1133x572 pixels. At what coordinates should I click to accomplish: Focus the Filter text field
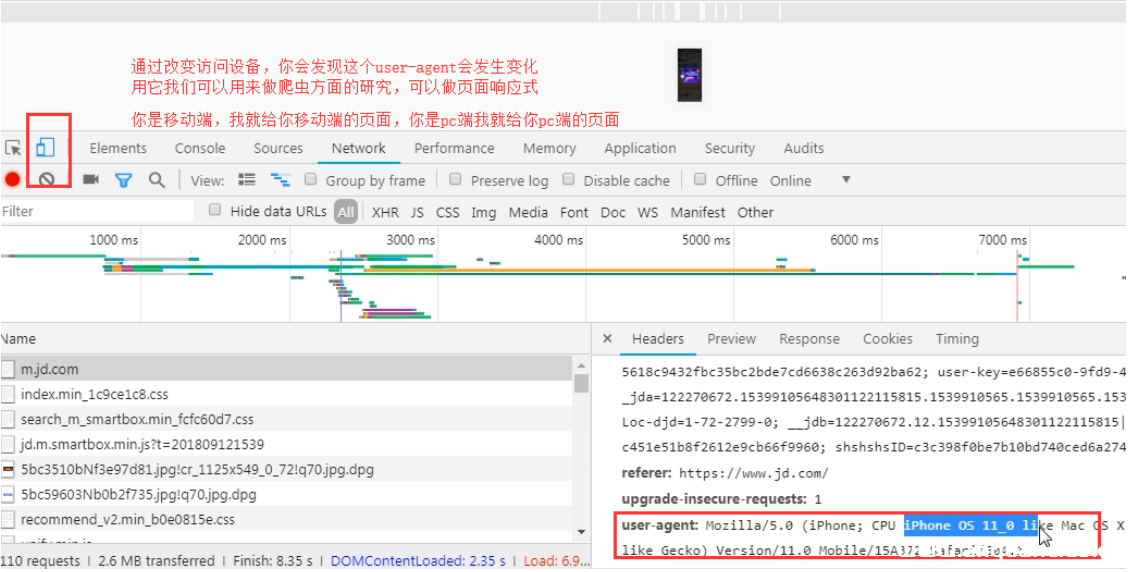(98, 212)
